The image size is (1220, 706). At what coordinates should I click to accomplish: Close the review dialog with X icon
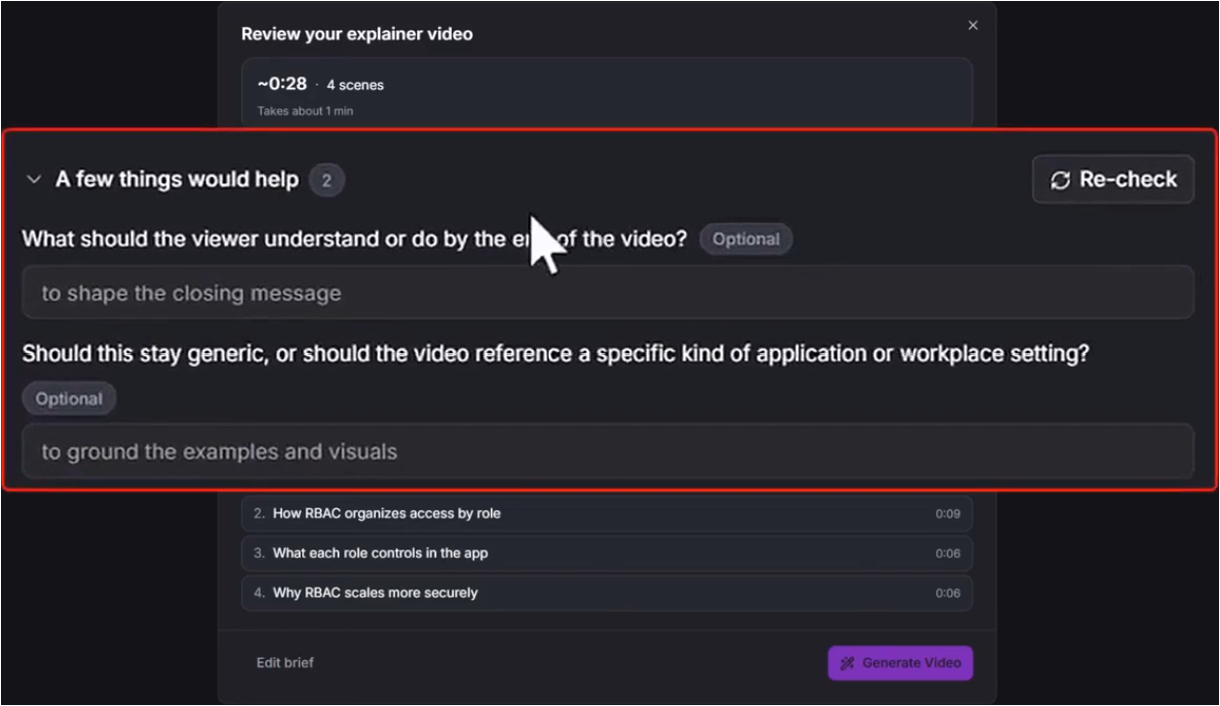(973, 26)
